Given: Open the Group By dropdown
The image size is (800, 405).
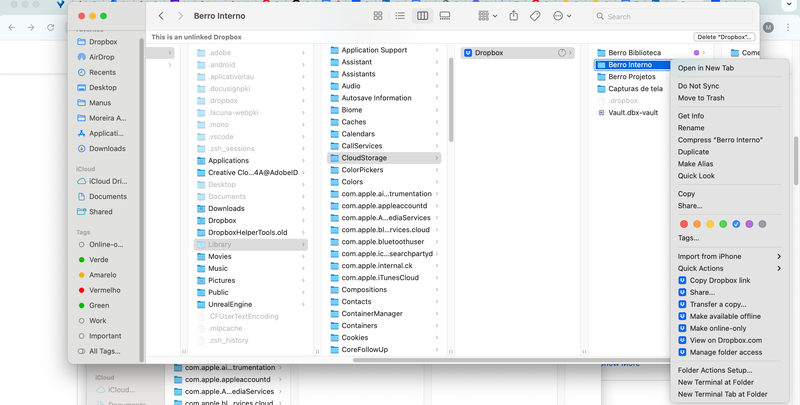Looking at the screenshot, I should point(487,16).
